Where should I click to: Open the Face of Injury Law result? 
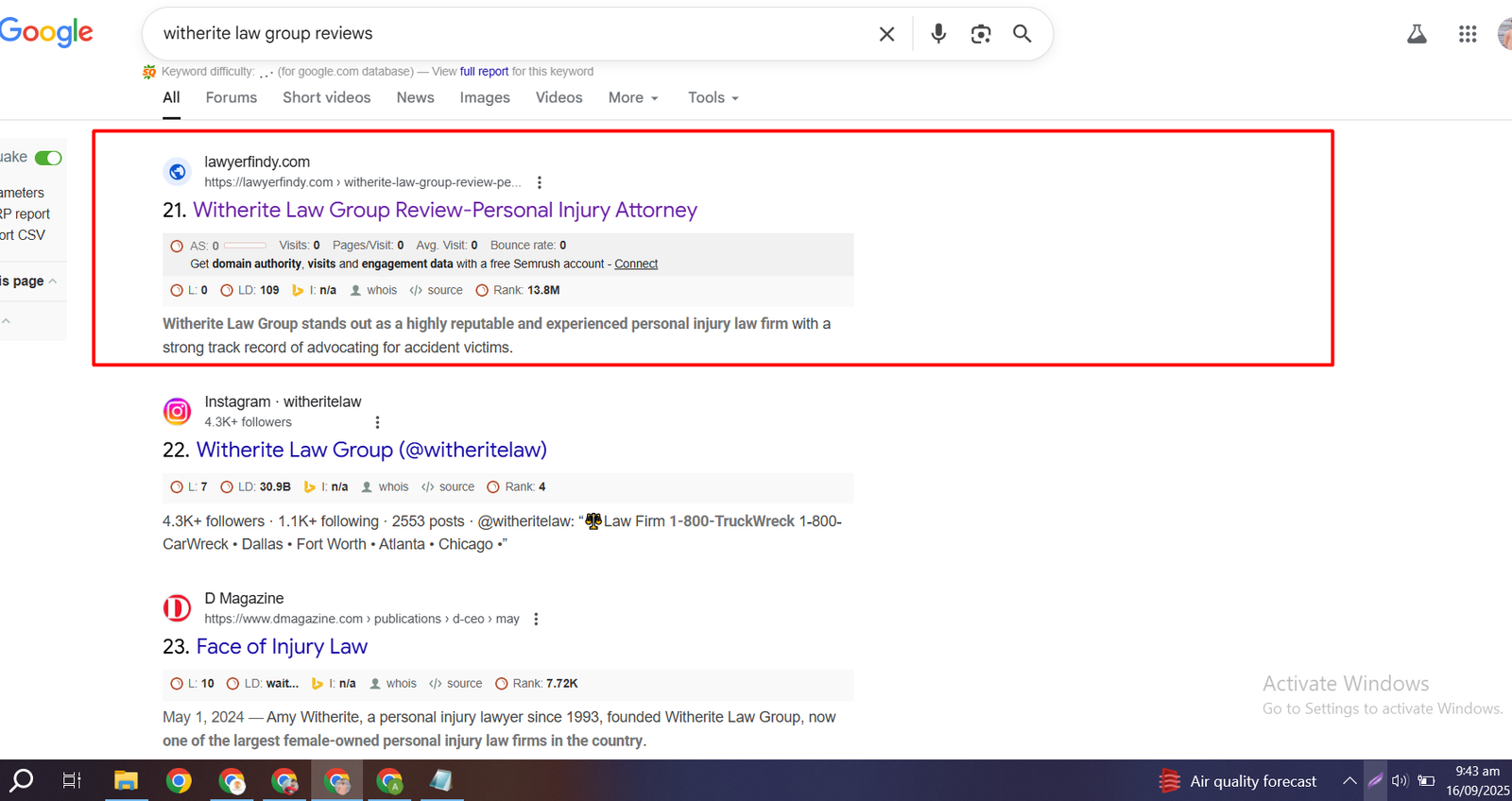[282, 646]
